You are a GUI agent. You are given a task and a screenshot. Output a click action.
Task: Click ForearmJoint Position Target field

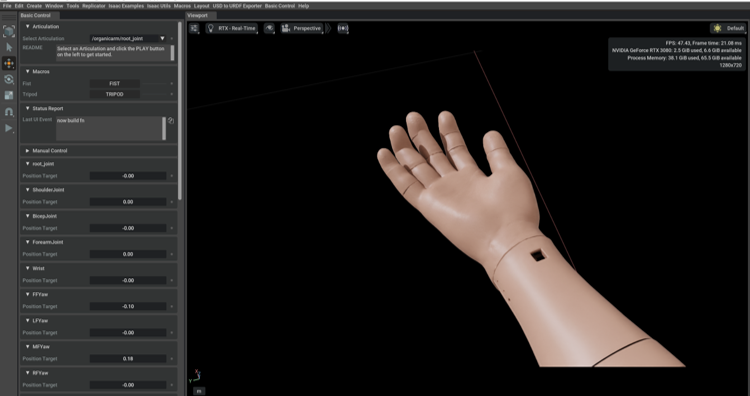pyautogui.click(x=128, y=254)
